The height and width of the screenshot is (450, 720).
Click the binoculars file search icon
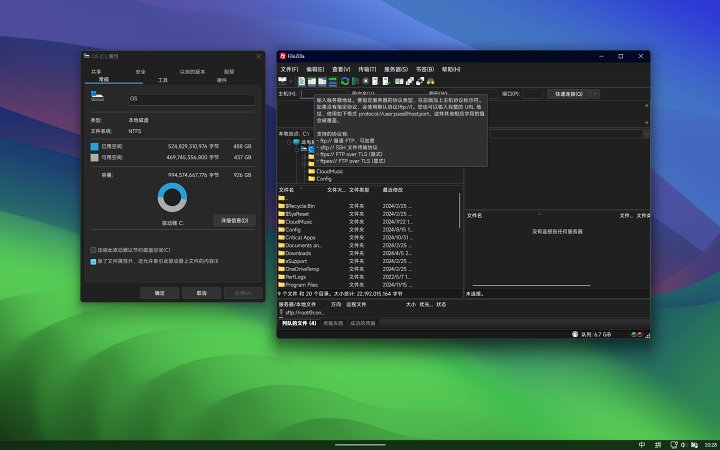[431, 80]
